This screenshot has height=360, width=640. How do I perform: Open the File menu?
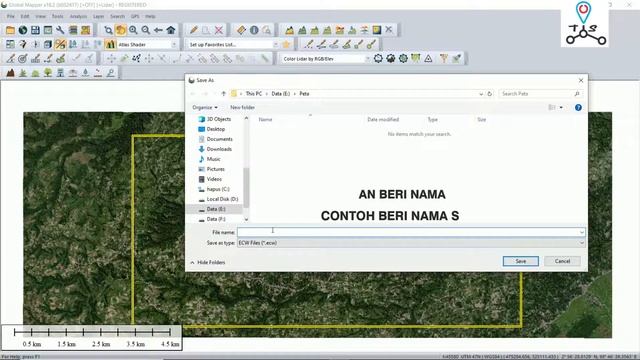(11, 16)
